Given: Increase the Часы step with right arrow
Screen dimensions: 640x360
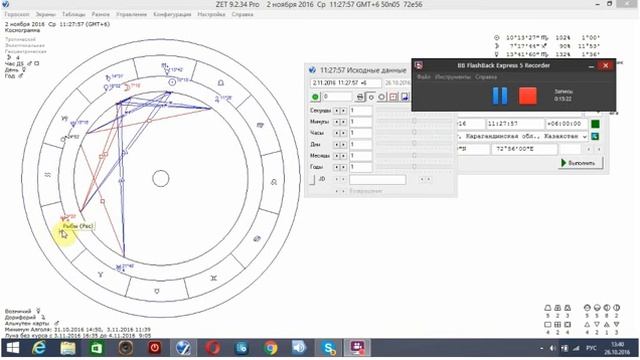Looking at the screenshot, I should (344, 133).
